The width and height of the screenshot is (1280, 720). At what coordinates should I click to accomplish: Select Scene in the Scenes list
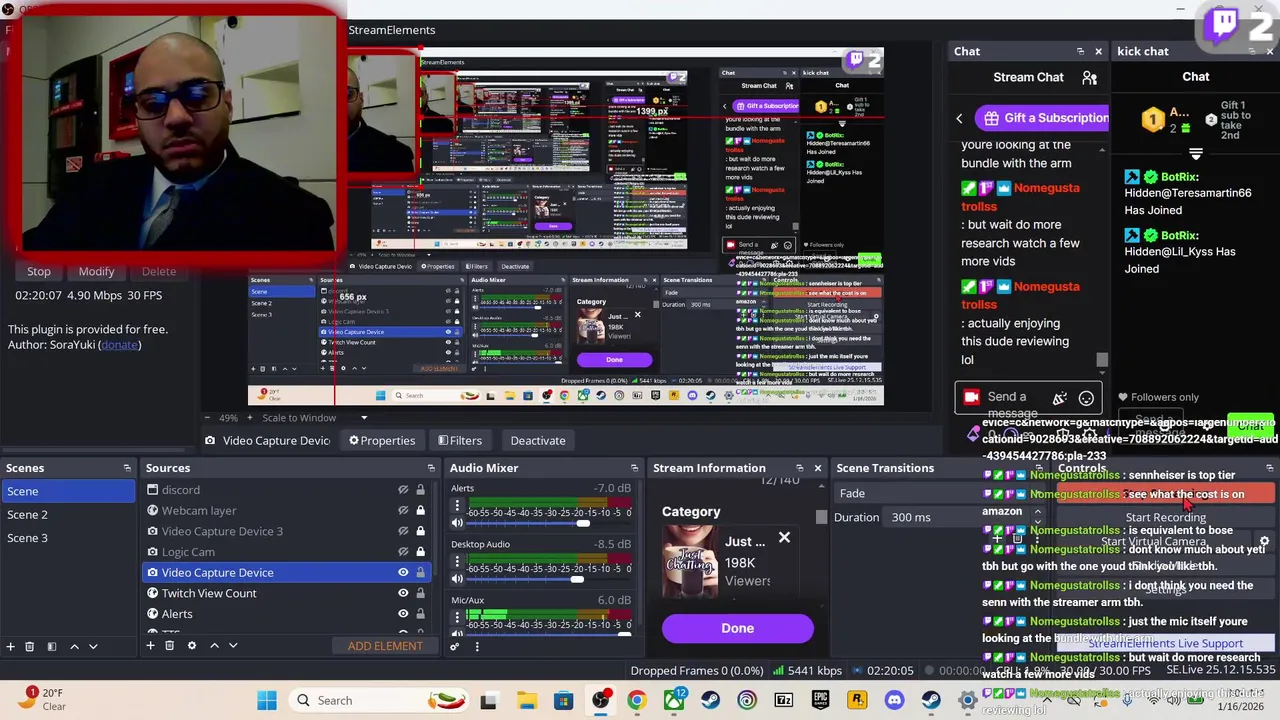68,491
